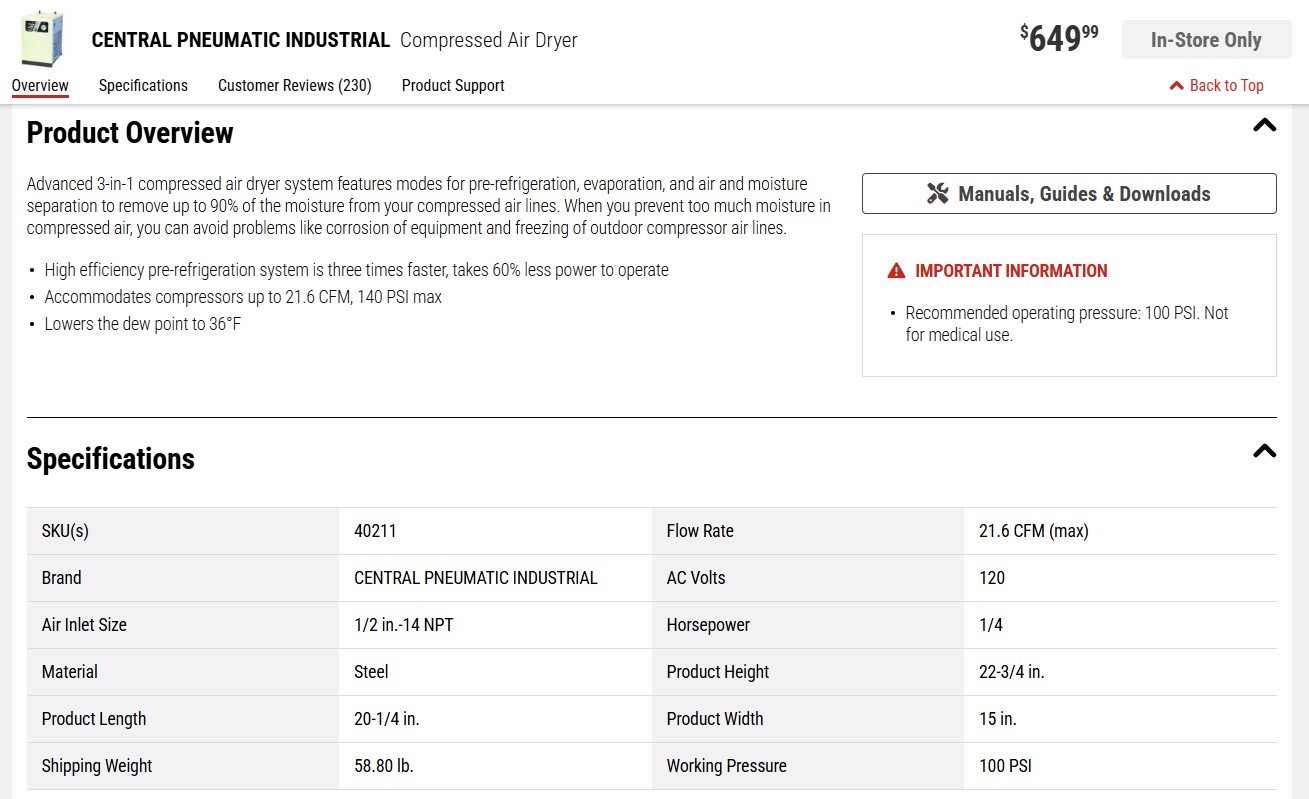
Task: Open the Overview tab
Action: 40,85
